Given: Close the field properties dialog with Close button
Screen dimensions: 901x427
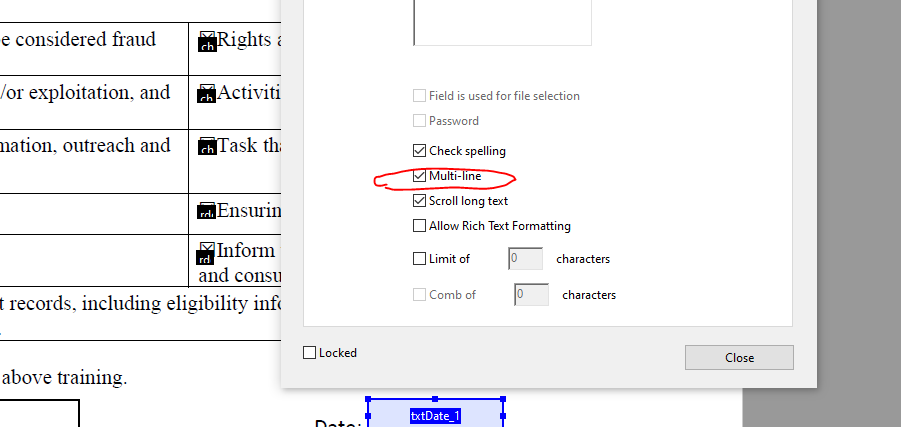Looking at the screenshot, I should pyautogui.click(x=739, y=357).
